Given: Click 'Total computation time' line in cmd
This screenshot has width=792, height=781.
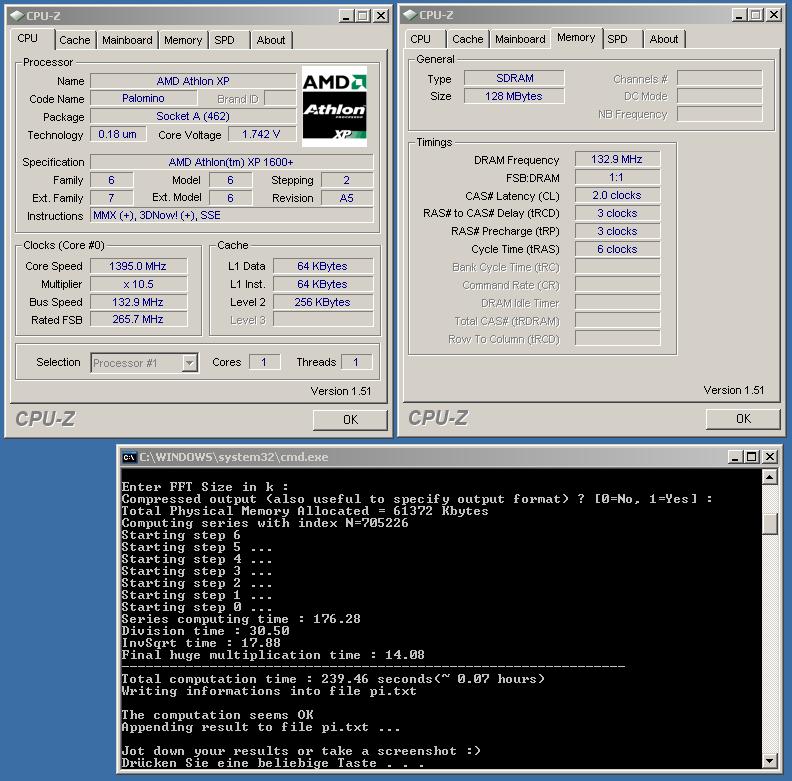Looking at the screenshot, I should [x=333, y=679].
